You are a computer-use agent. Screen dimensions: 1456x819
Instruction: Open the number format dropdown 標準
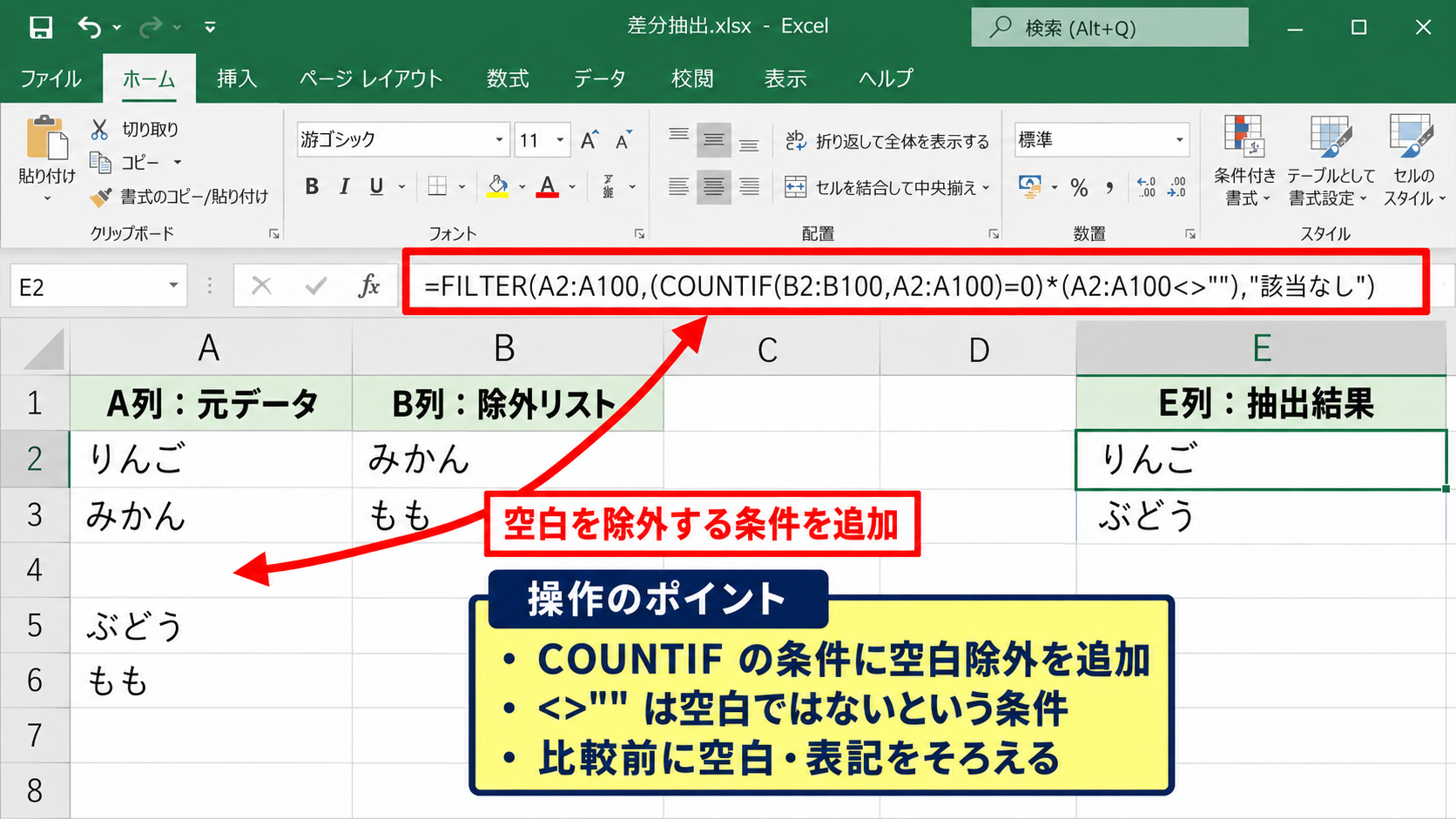click(x=1179, y=140)
